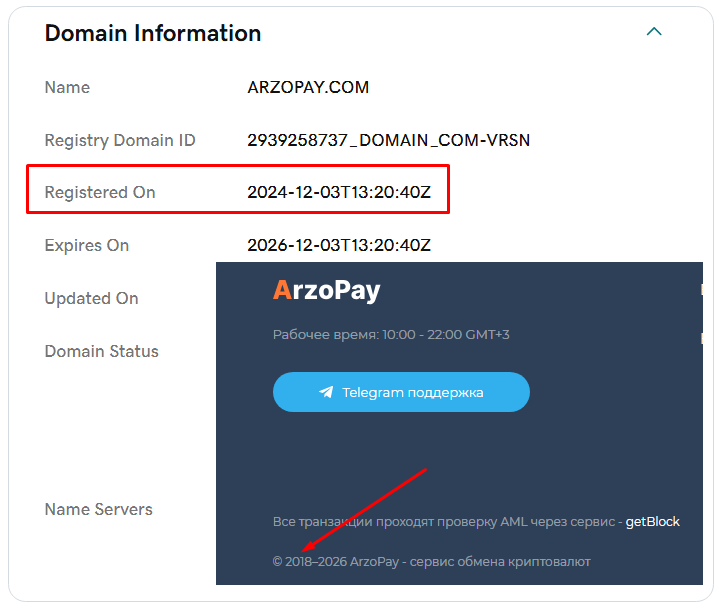
Task: Click the Name Servers label
Action: click(x=98, y=509)
